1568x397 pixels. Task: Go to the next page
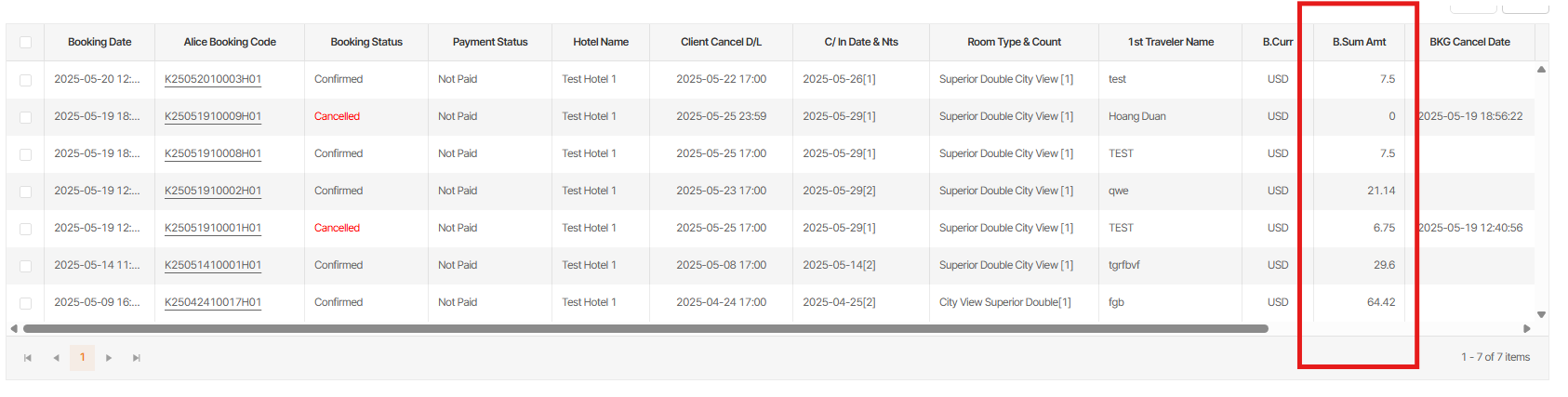tap(109, 358)
